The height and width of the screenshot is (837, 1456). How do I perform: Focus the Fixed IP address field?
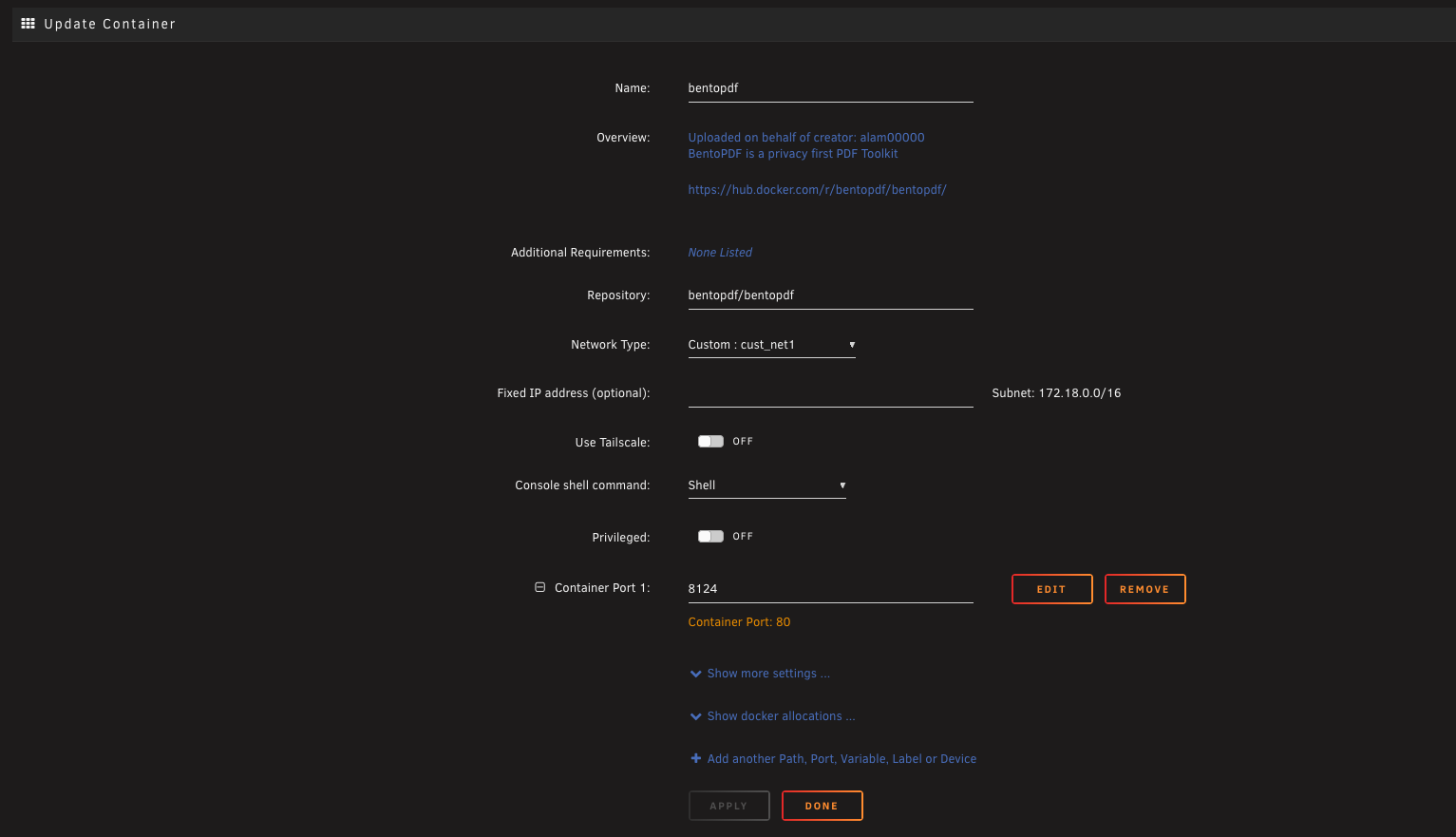829,393
